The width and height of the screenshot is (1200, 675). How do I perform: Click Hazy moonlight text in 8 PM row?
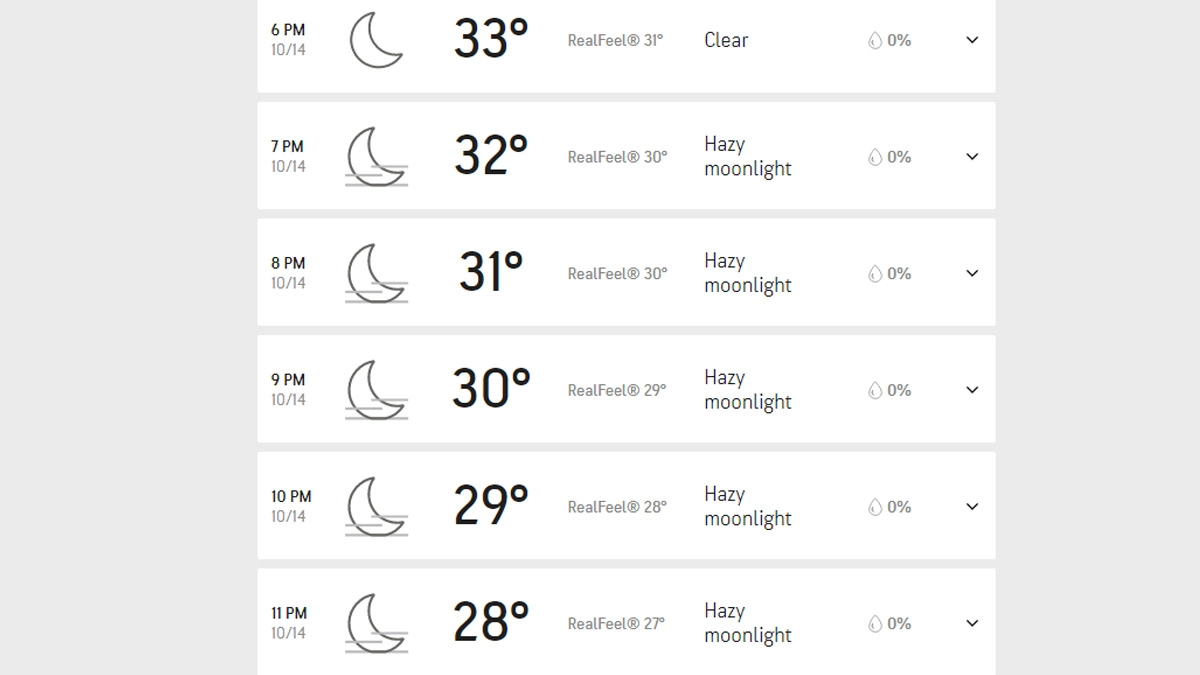pos(747,273)
